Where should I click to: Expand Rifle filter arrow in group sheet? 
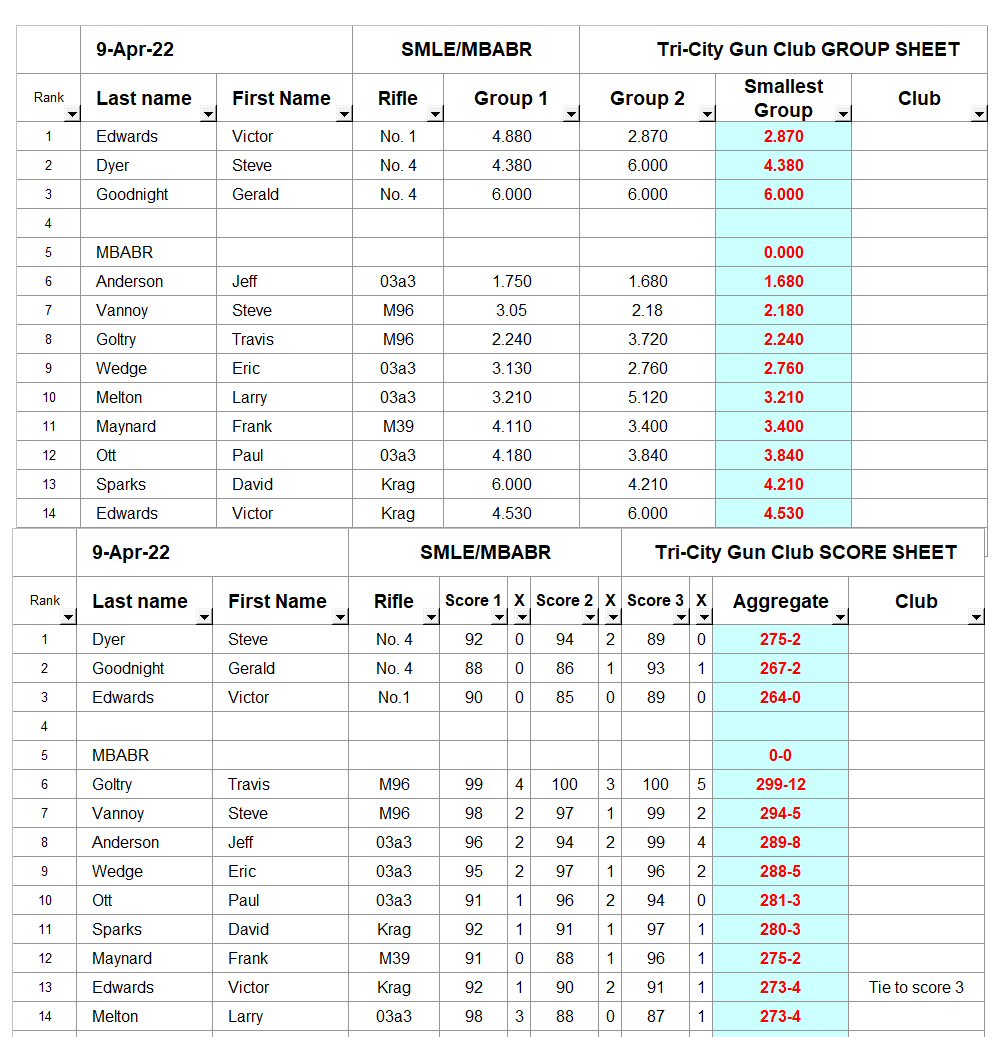[435, 115]
